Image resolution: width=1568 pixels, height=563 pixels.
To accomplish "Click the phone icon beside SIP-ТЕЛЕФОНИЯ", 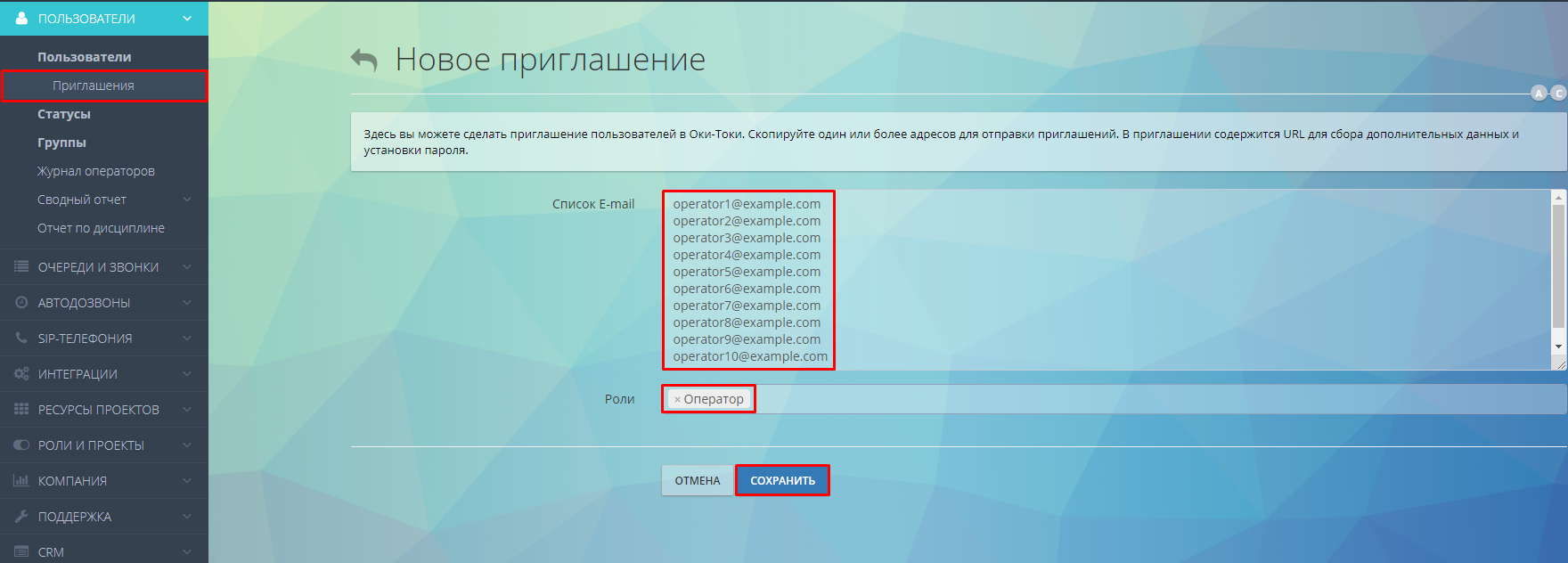I will 21,338.
